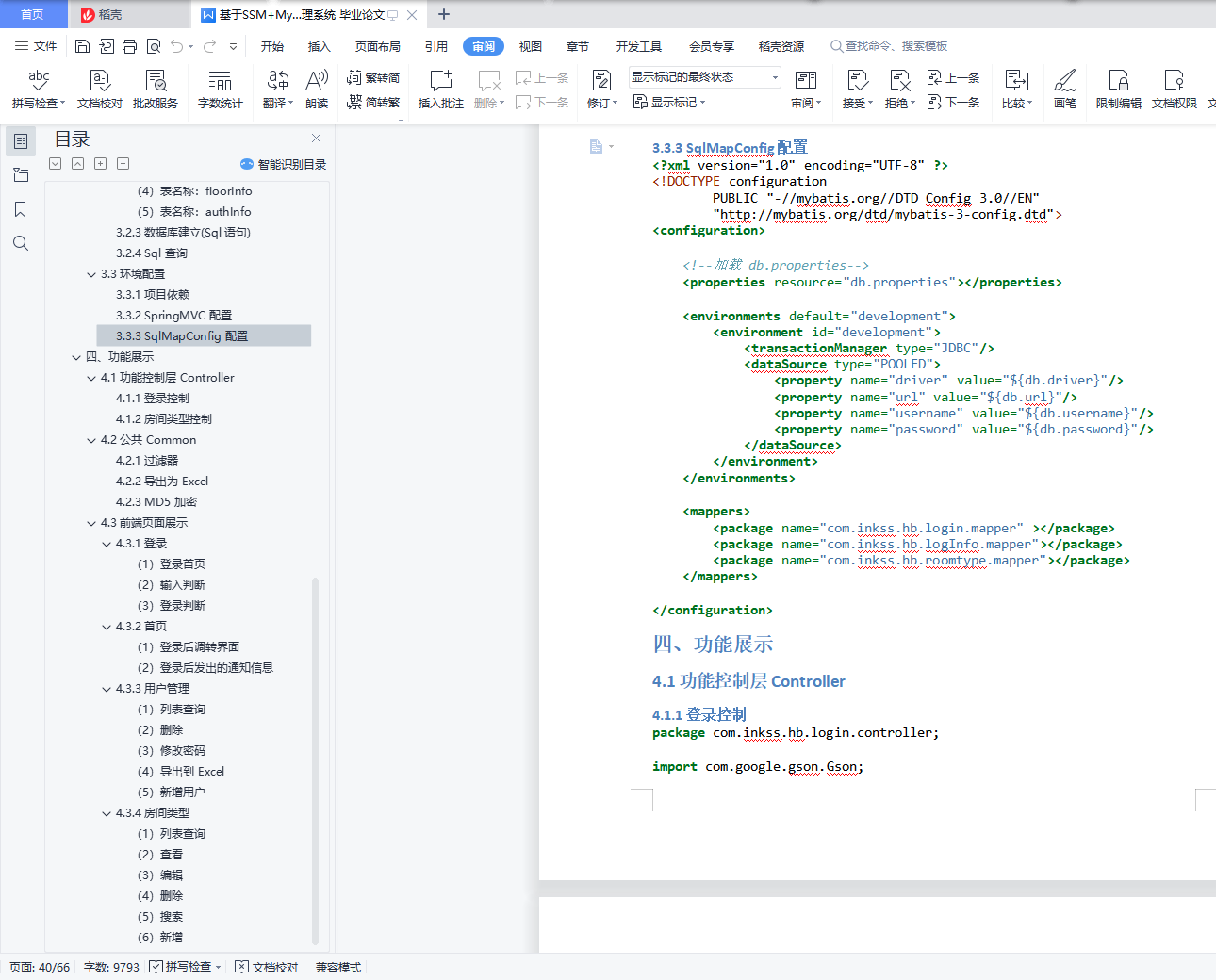Screen dimensions: 1216x980
Task: Select the 画笔 pen tool
Action: click(x=1065, y=89)
